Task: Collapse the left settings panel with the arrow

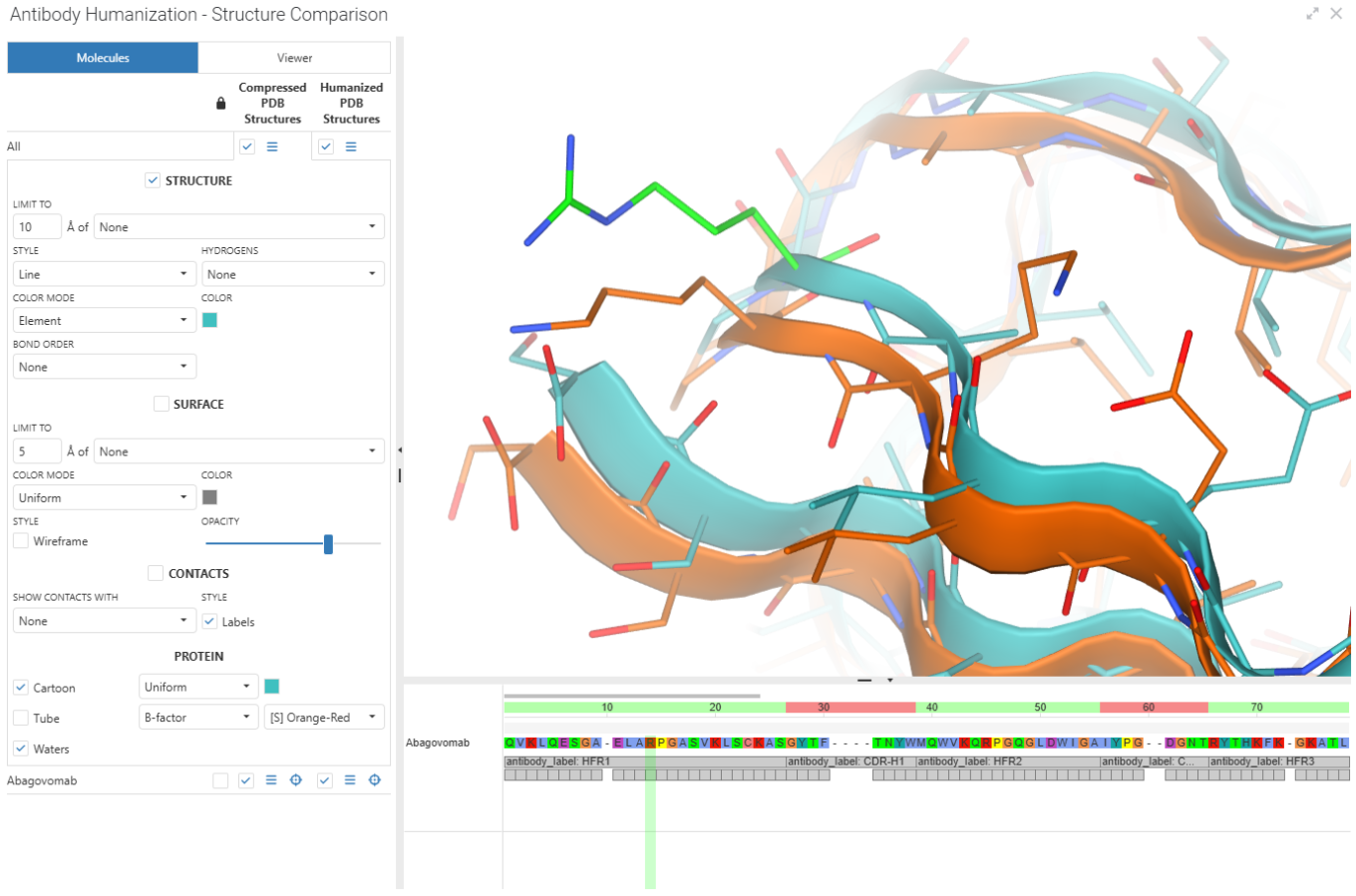Action: pyautogui.click(x=400, y=450)
